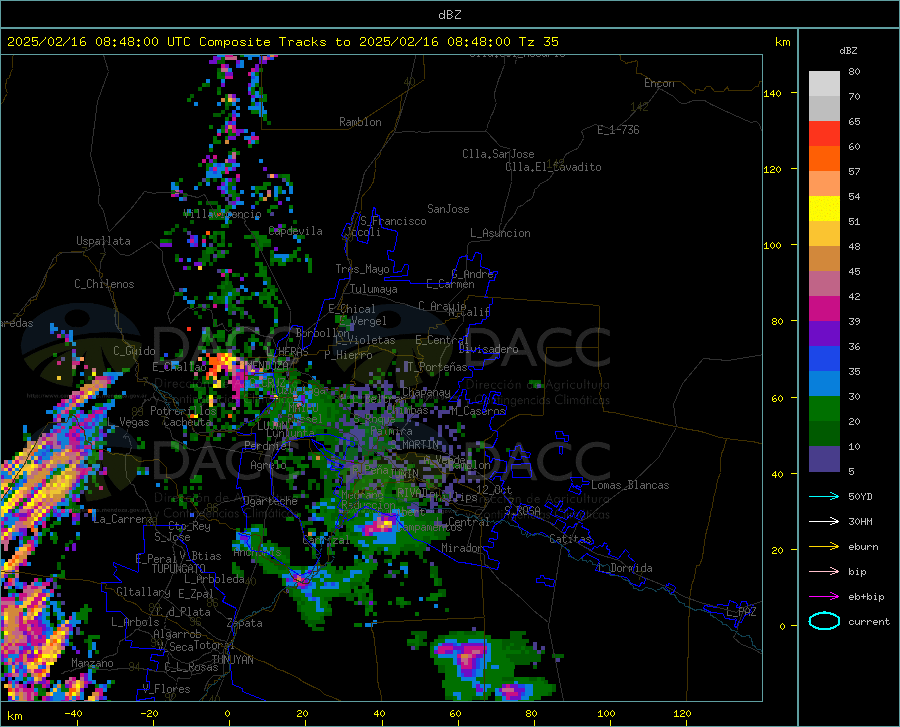Click the yellow eburn arrow legend symbol
Screen dimensions: 900x727
824,547
